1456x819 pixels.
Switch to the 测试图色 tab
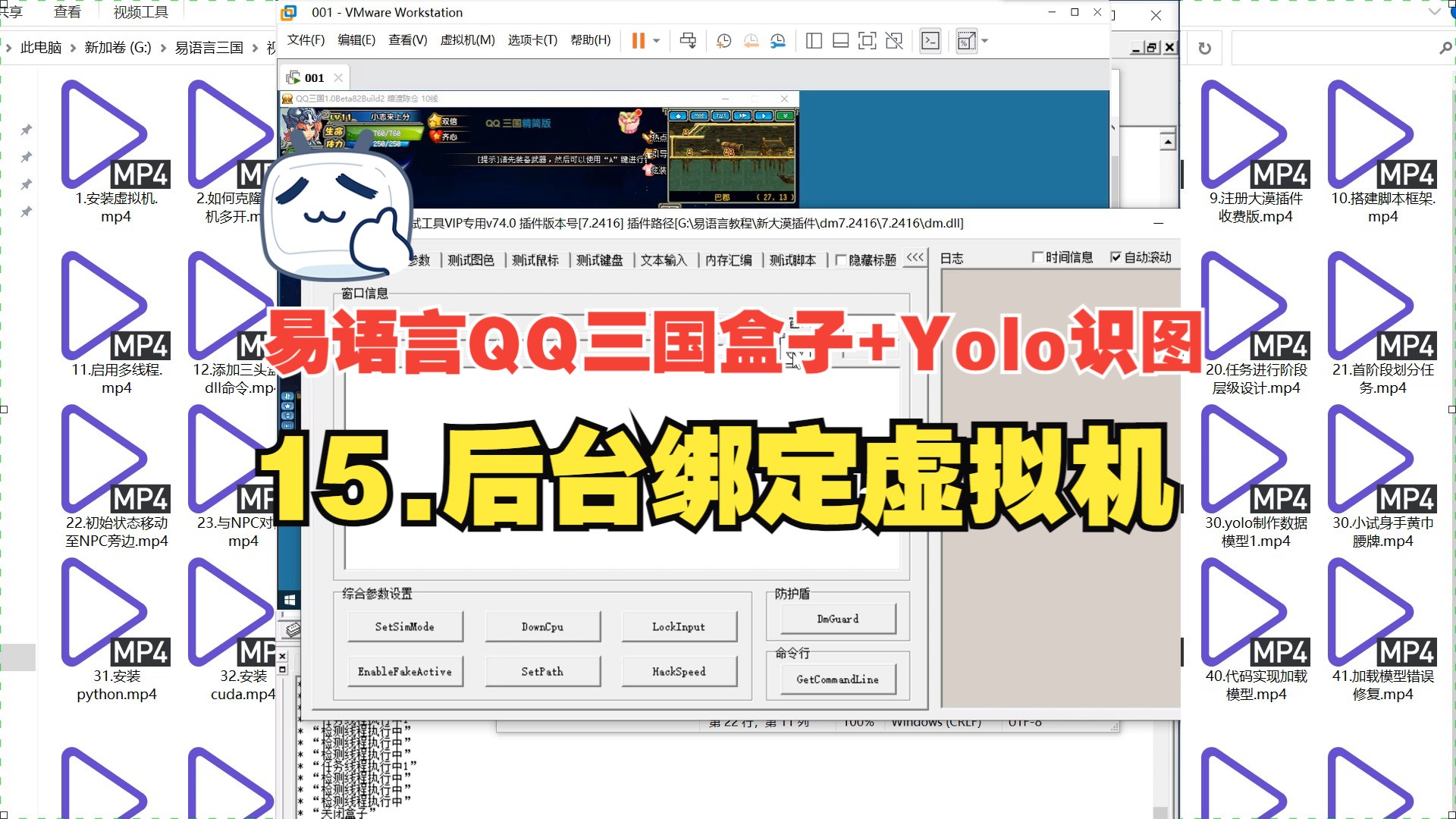click(x=470, y=260)
